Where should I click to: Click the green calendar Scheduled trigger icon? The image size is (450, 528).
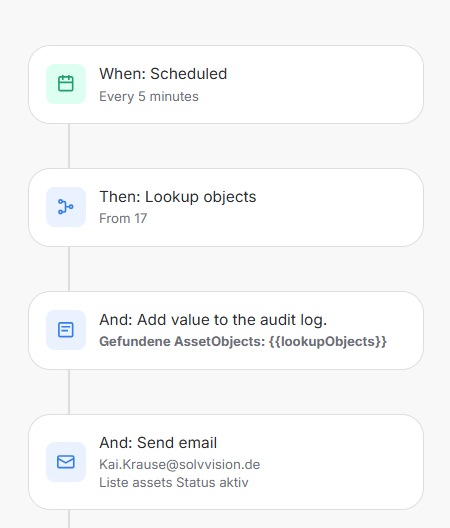tap(66, 84)
